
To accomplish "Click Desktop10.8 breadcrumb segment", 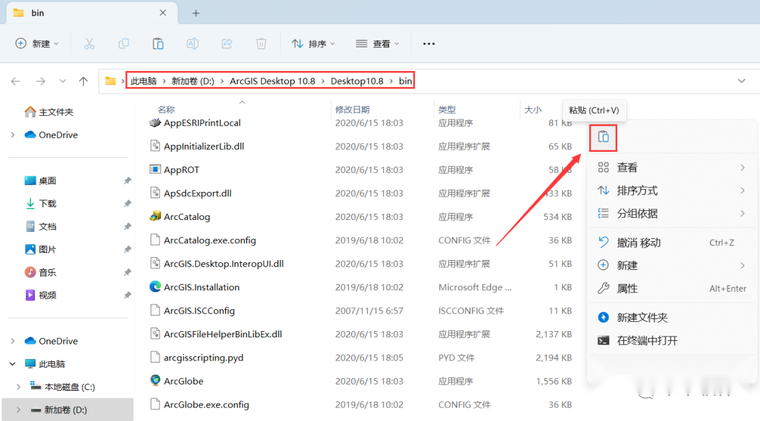I will [357, 81].
